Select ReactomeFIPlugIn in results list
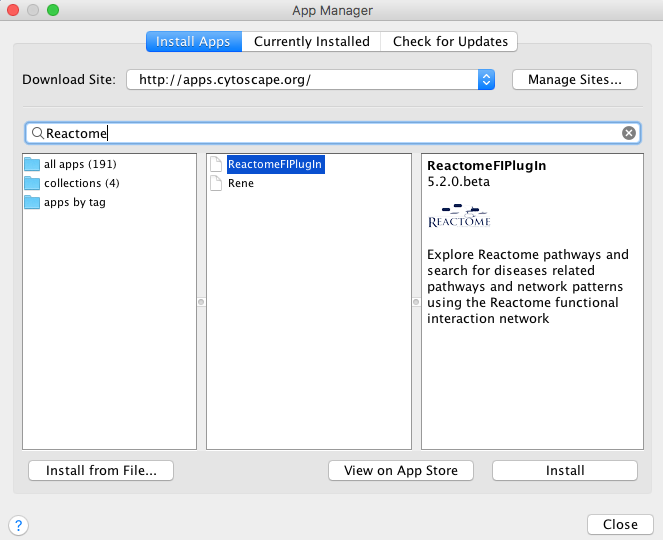 coord(276,164)
